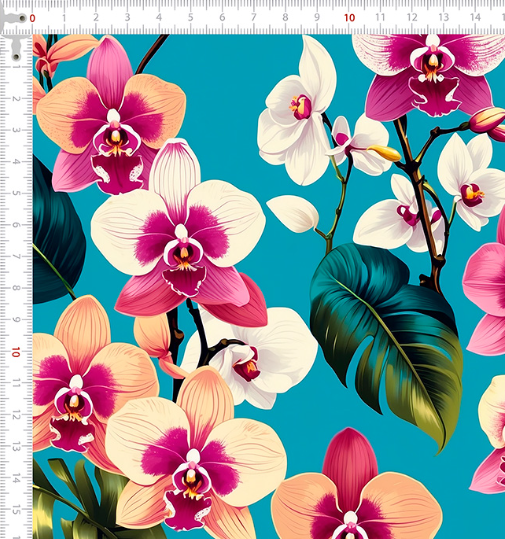Select the 13 mark on top ruler

pos(443,17)
